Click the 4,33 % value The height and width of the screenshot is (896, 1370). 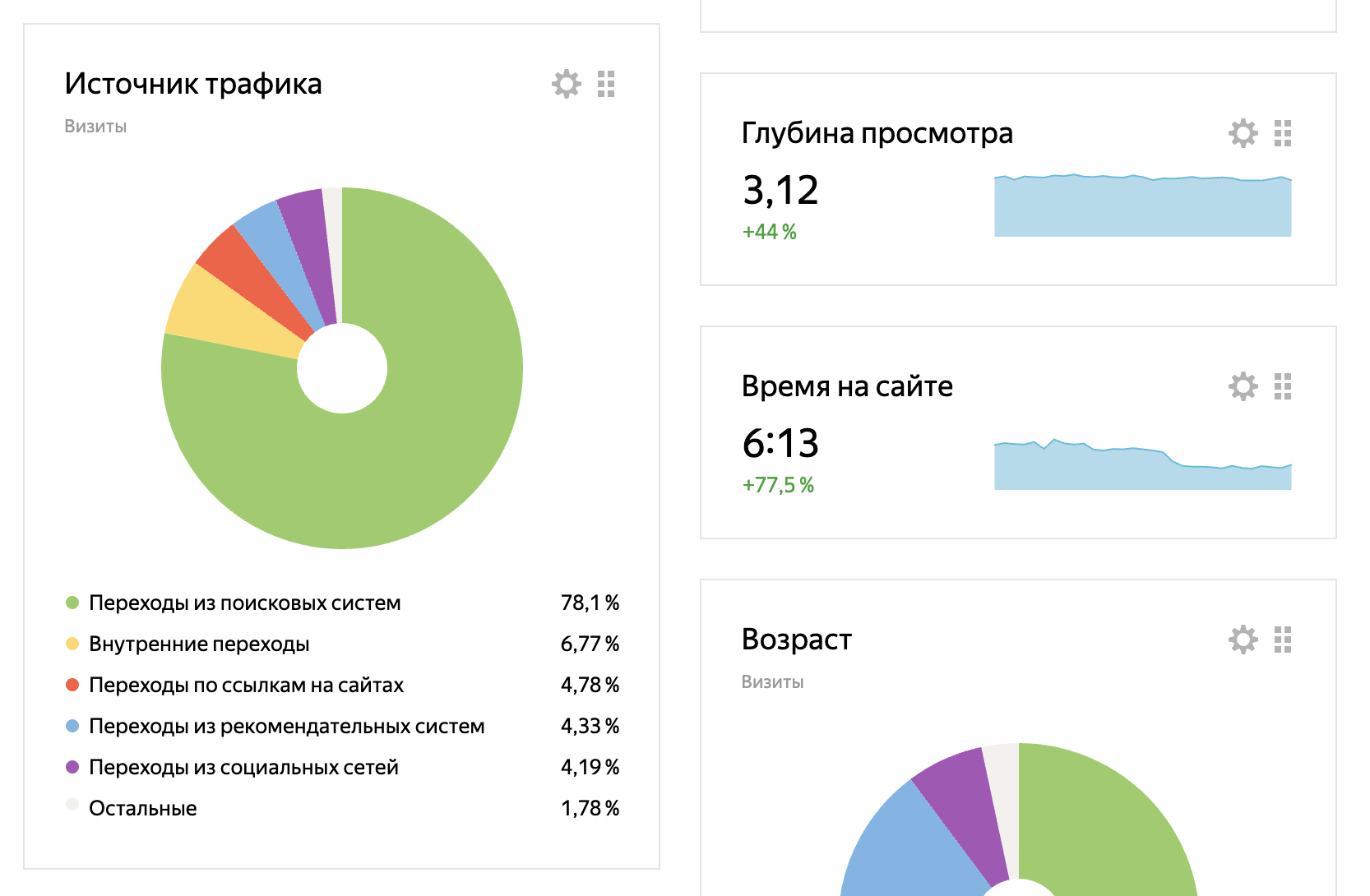tap(590, 726)
